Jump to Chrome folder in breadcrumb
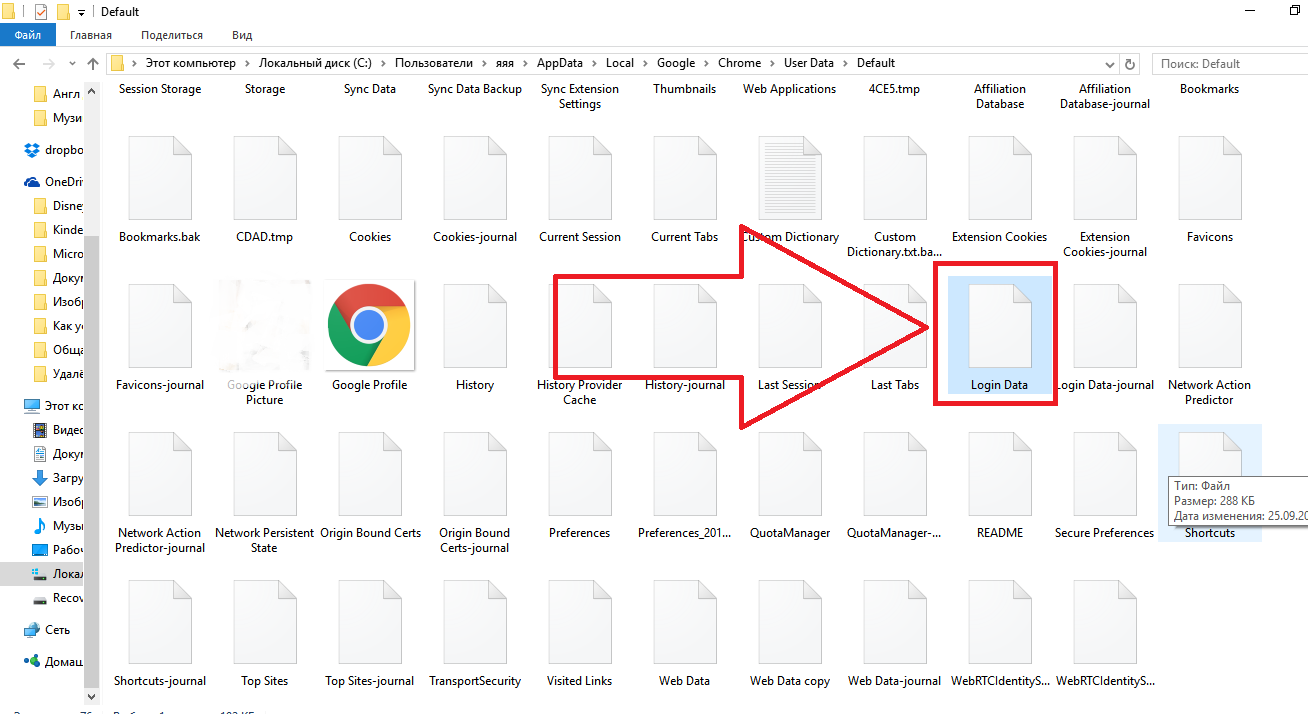 [739, 63]
